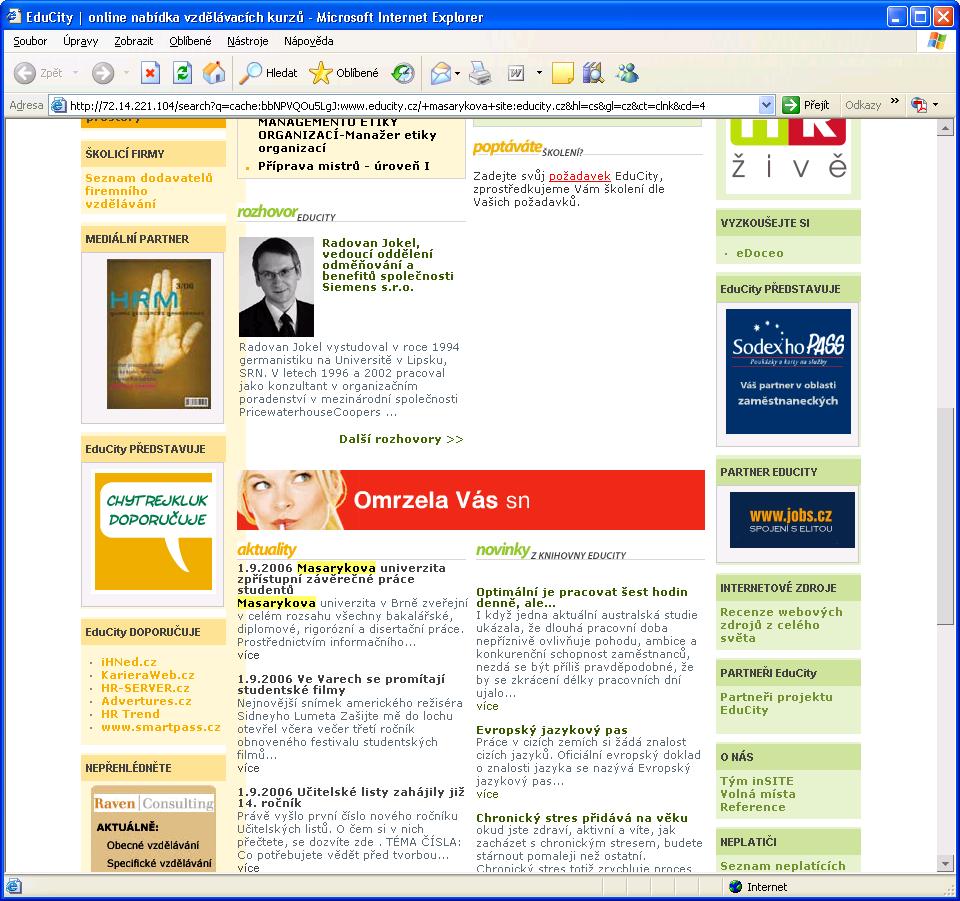This screenshot has height=901, width=960.
Task: Click the Chytrejkluk doporučuje banner
Action: tap(153, 531)
